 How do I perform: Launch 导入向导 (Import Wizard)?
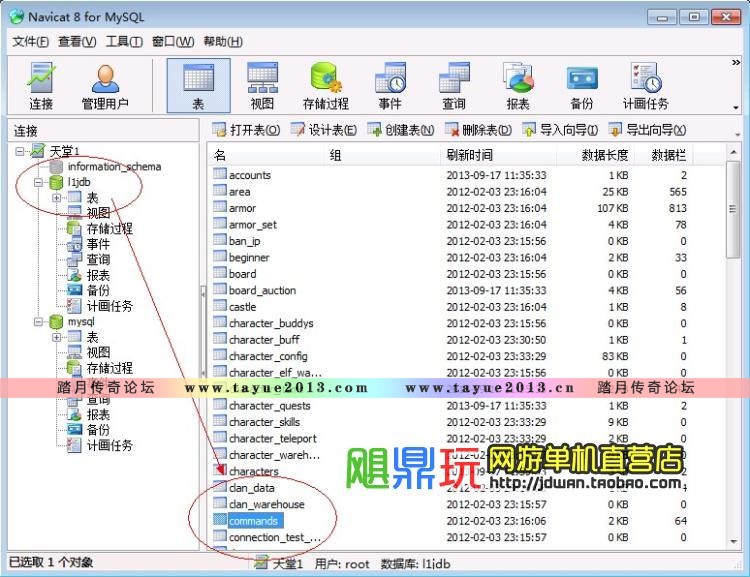[560, 130]
